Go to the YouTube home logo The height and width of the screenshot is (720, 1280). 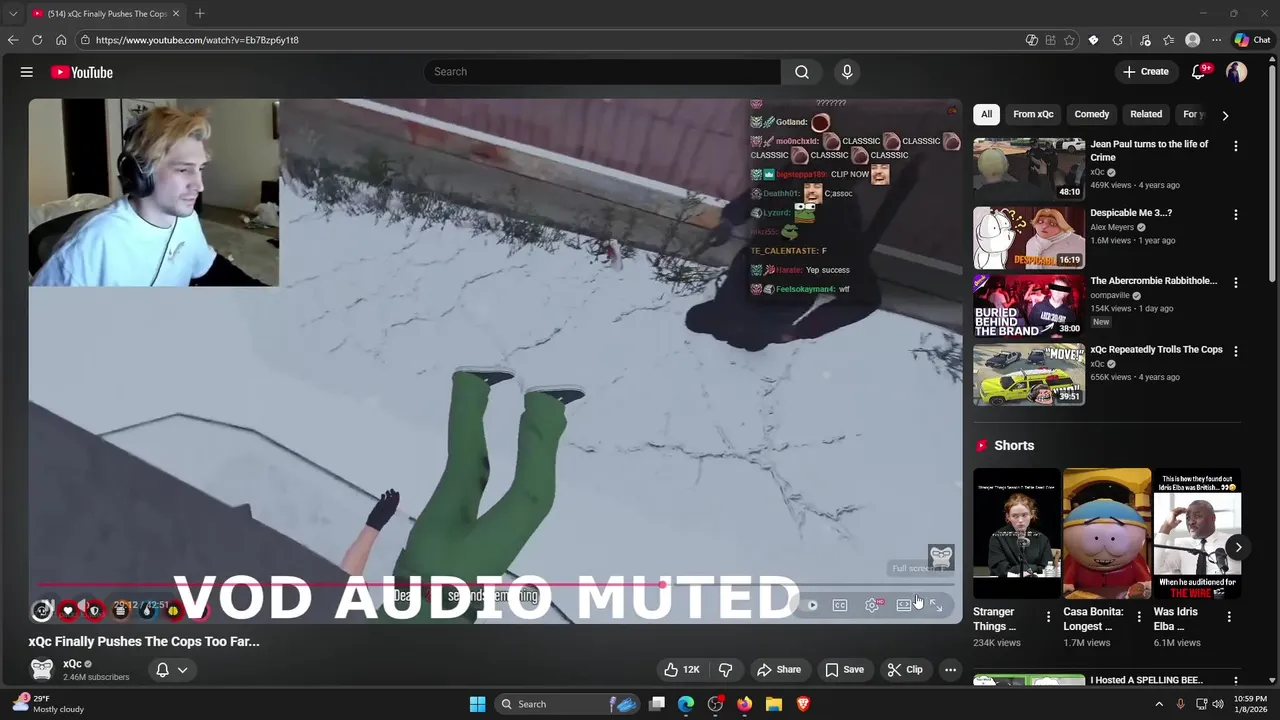(82, 72)
